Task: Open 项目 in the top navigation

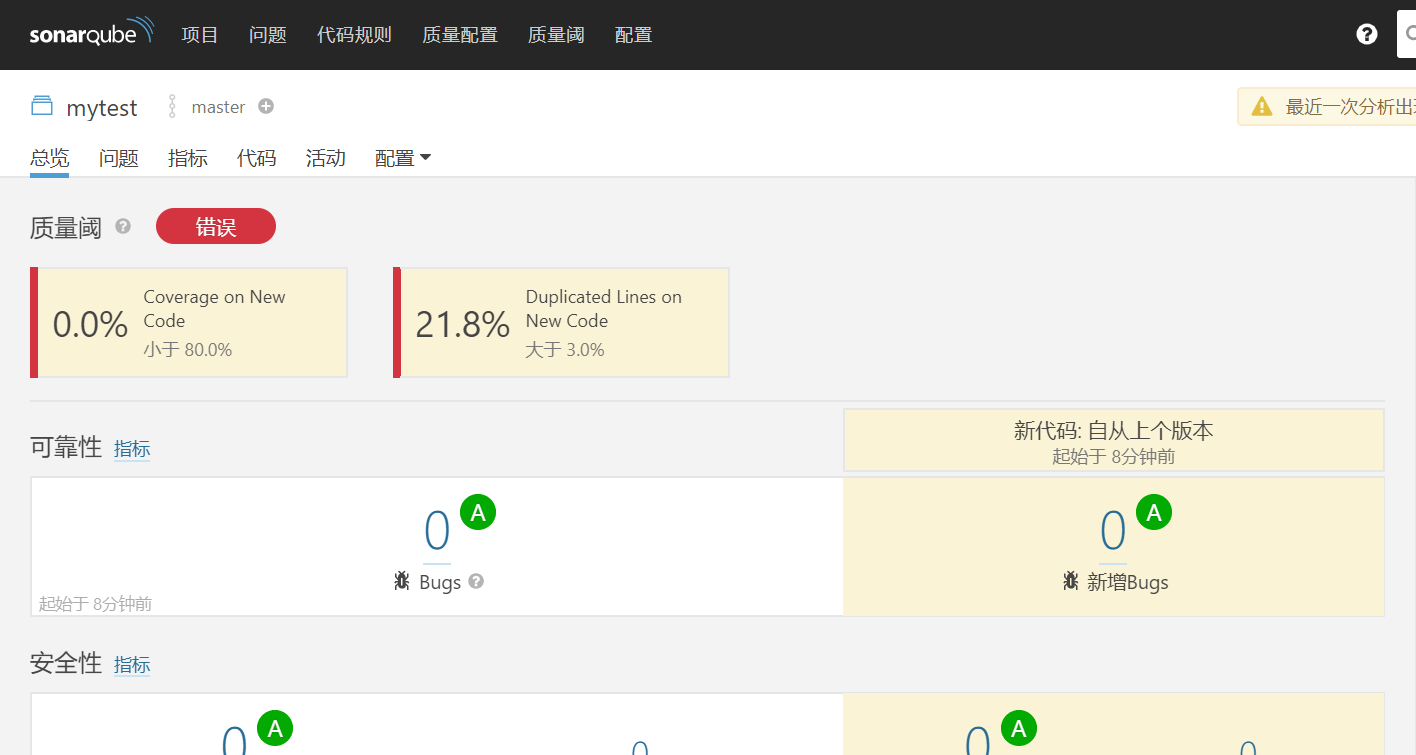Action: [x=199, y=35]
